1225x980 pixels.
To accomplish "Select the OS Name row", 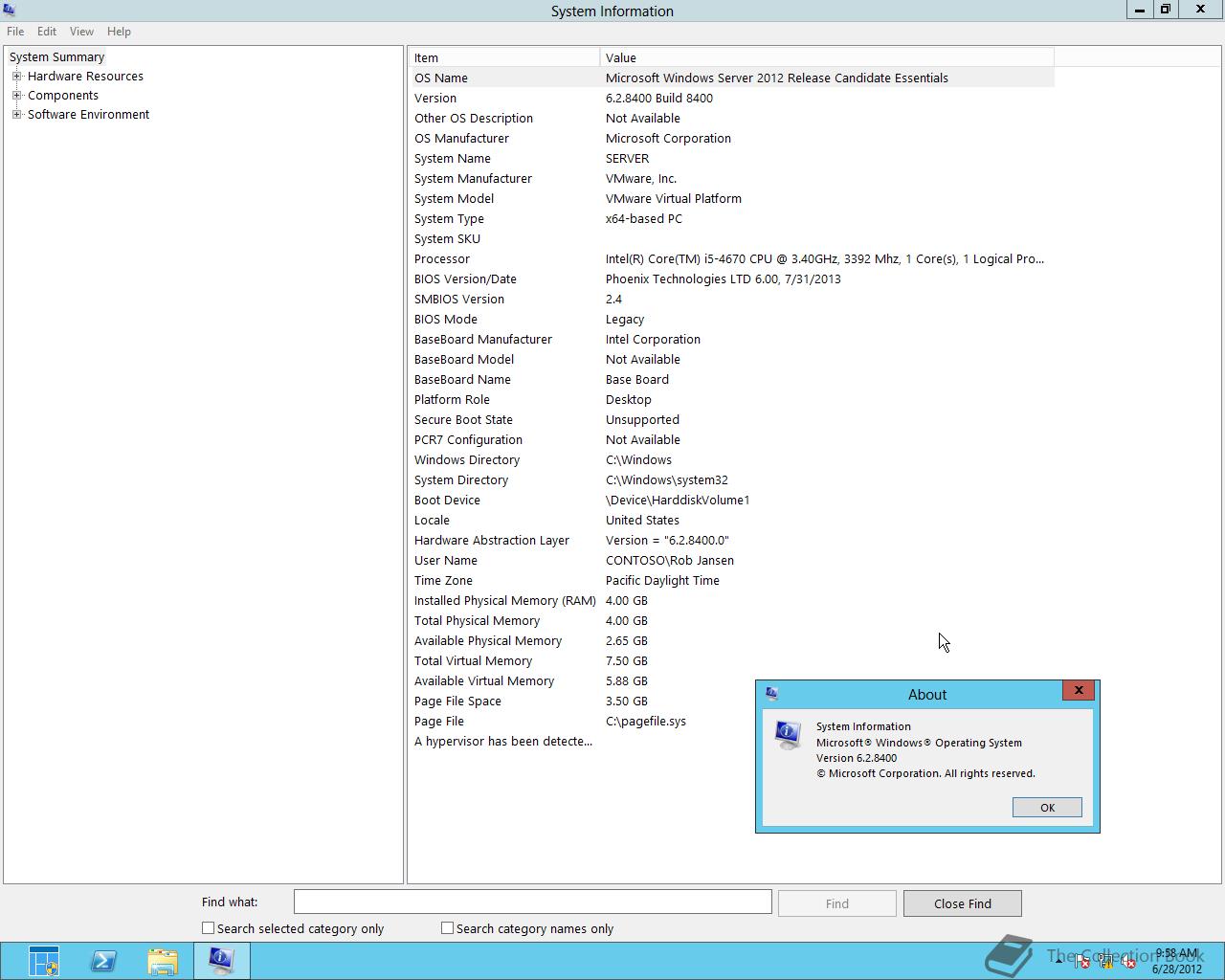I will click(x=732, y=78).
